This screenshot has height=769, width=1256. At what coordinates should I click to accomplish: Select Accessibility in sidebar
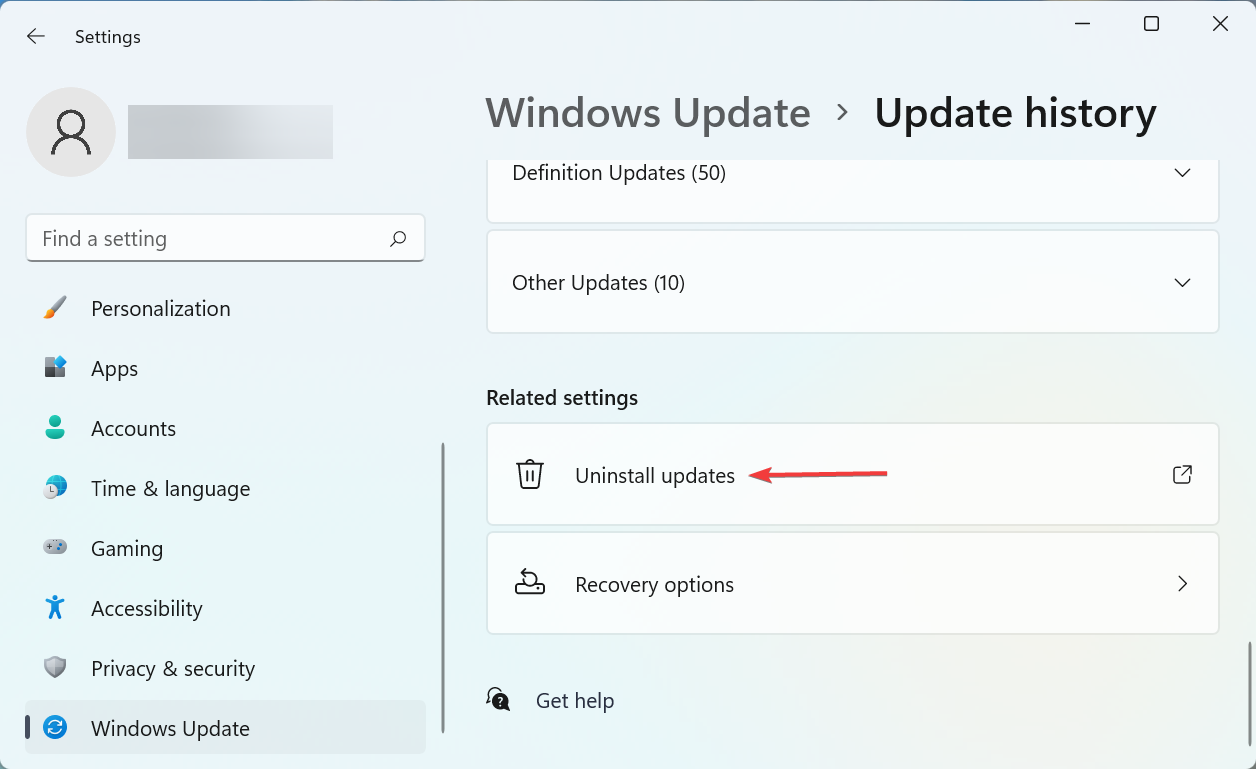click(x=225, y=608)
